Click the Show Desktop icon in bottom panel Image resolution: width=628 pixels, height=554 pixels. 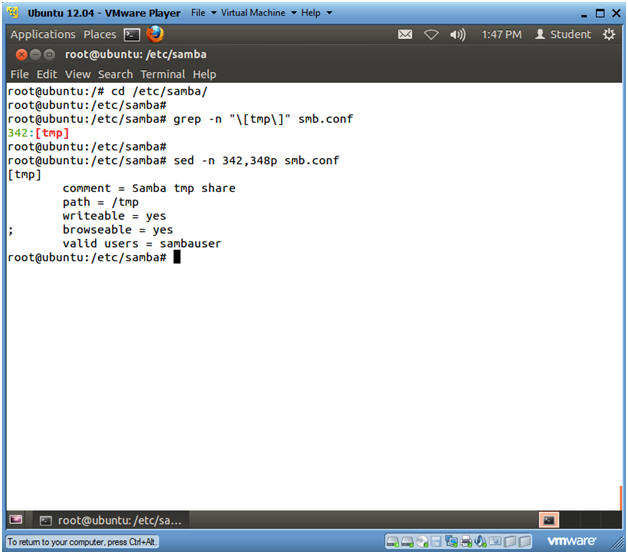point(16,520)
